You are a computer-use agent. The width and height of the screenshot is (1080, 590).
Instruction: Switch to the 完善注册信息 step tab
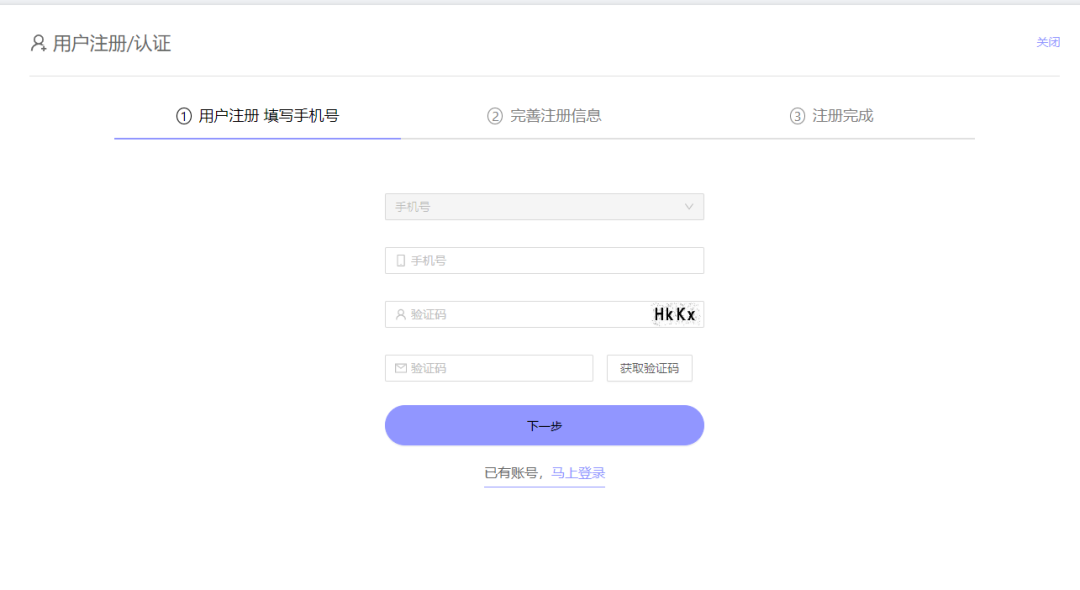click(546, 116)
